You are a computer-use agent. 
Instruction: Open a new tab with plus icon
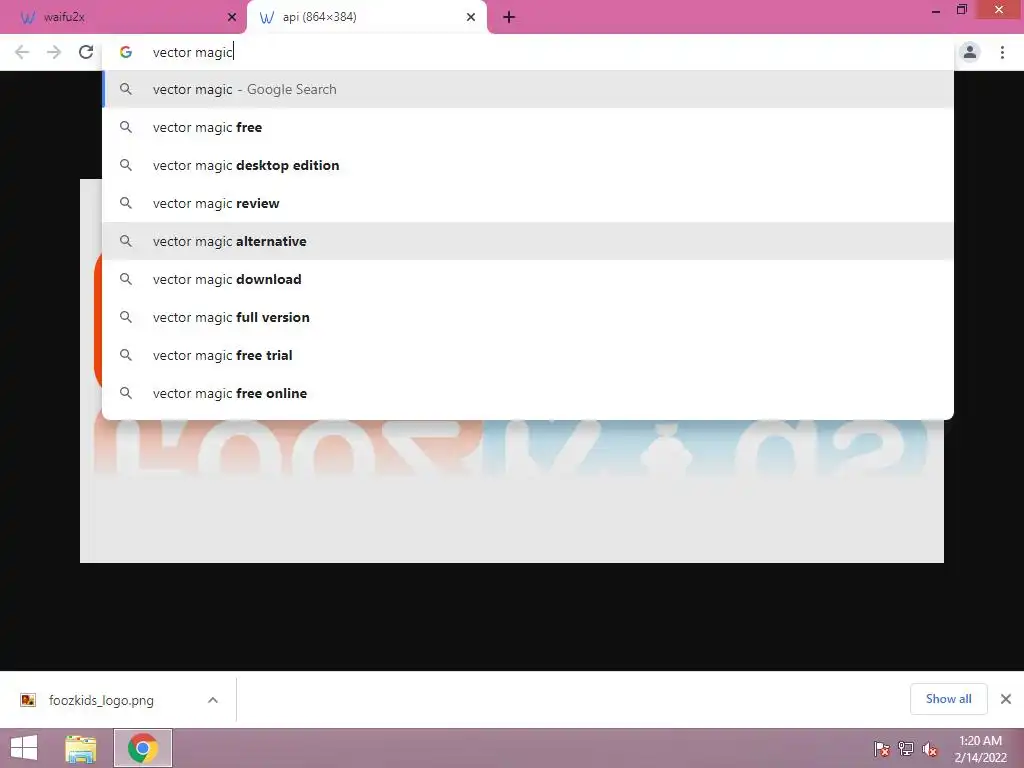pyautogui.click(x=509, y=17)
